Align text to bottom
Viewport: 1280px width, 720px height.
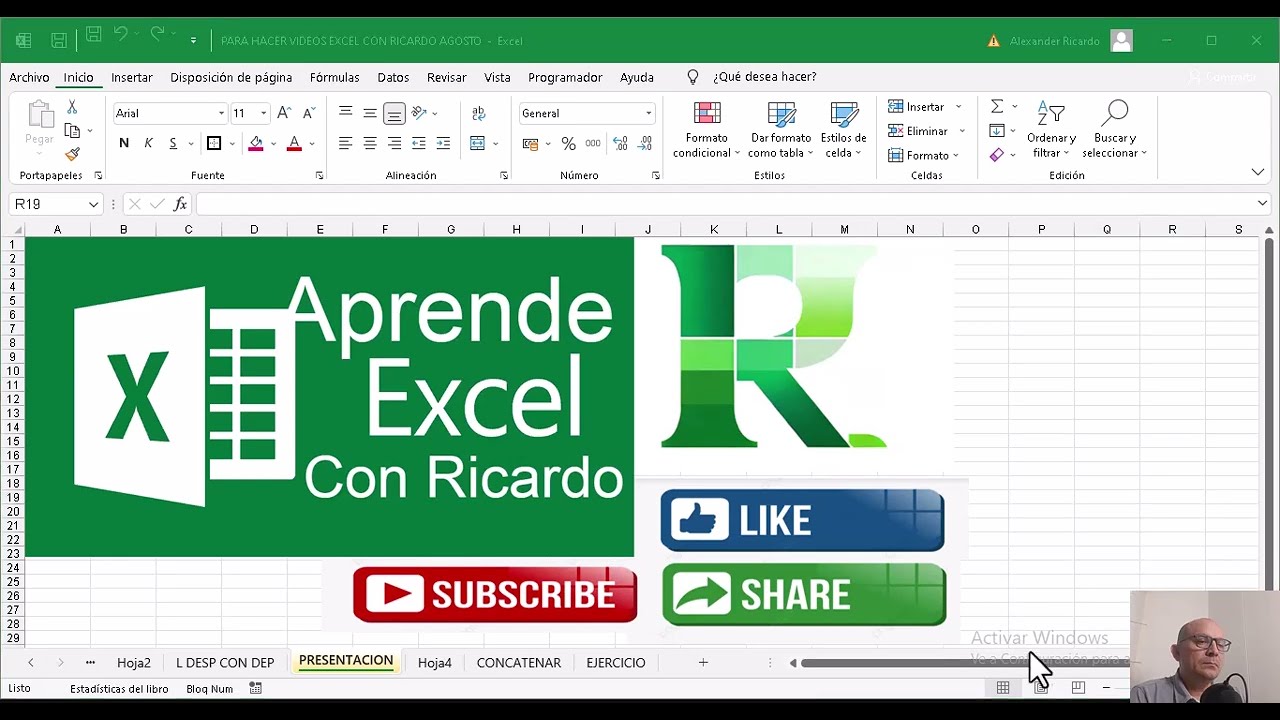(x=394, y=113)
